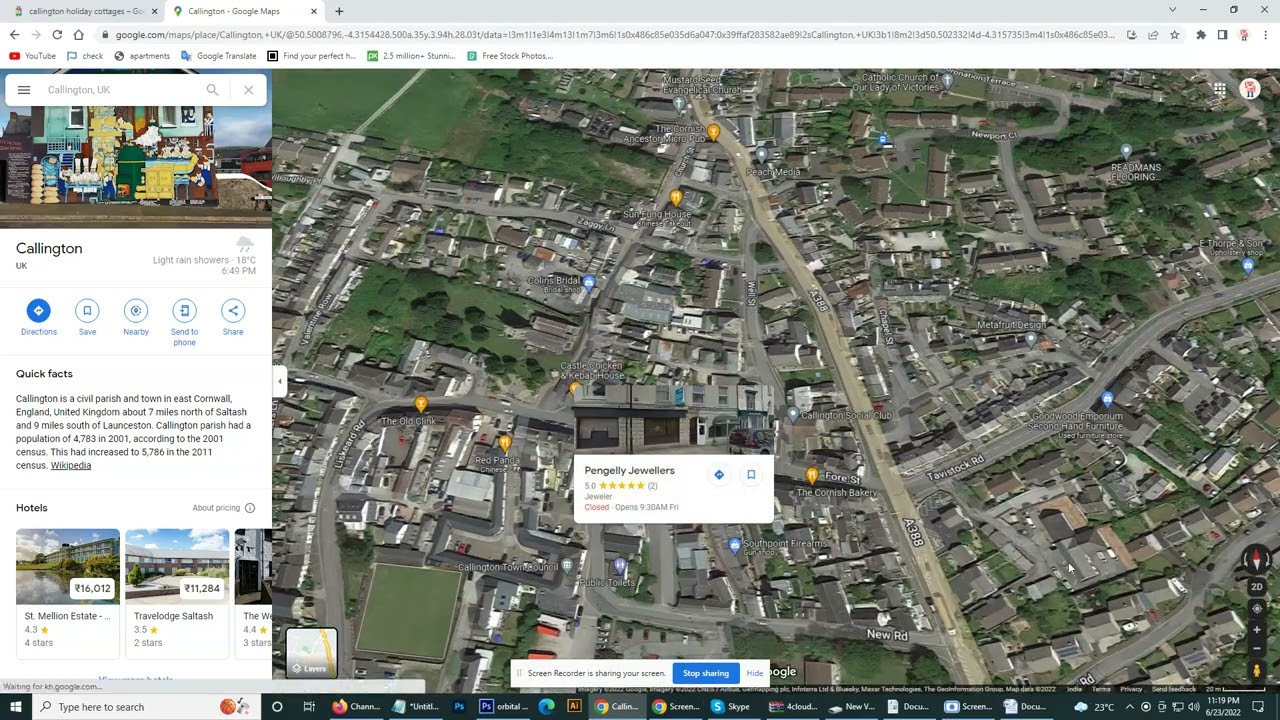
Task: Click the Windows Start button
Action: tap(15, 707)
